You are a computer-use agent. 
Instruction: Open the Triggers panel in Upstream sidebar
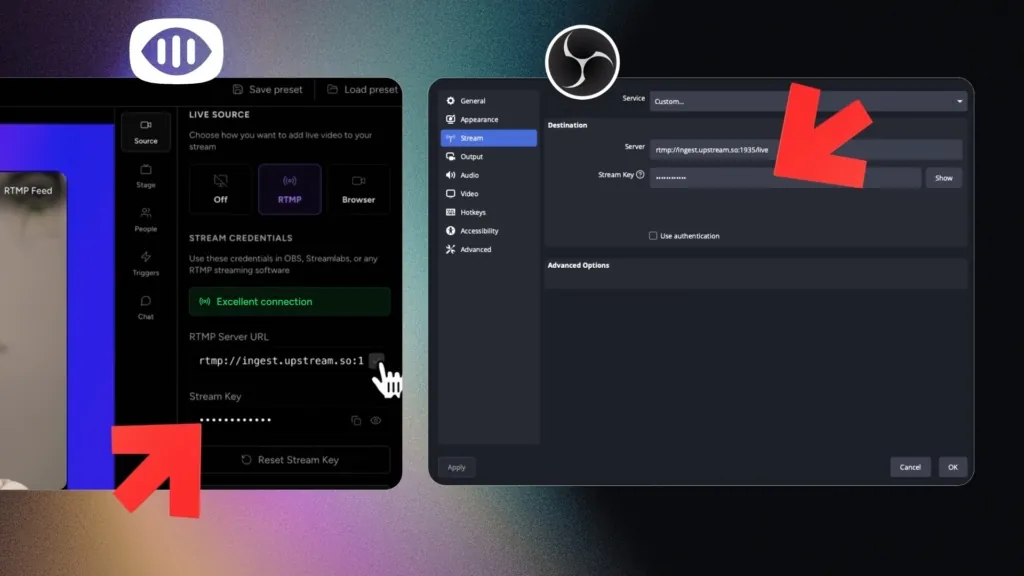[x=146, y=264]
